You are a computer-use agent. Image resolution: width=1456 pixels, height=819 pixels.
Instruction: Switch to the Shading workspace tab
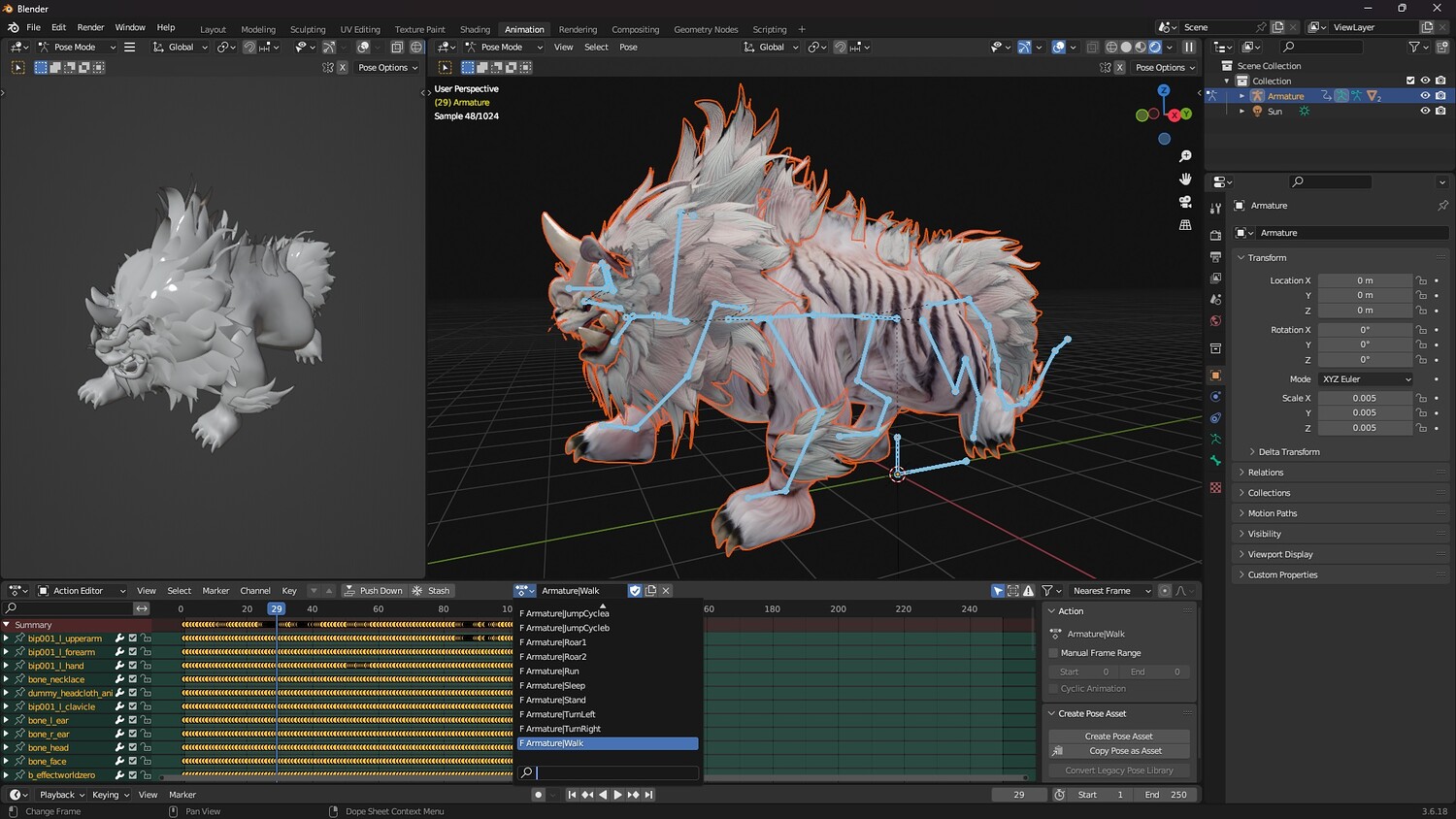tap(475, 29)
